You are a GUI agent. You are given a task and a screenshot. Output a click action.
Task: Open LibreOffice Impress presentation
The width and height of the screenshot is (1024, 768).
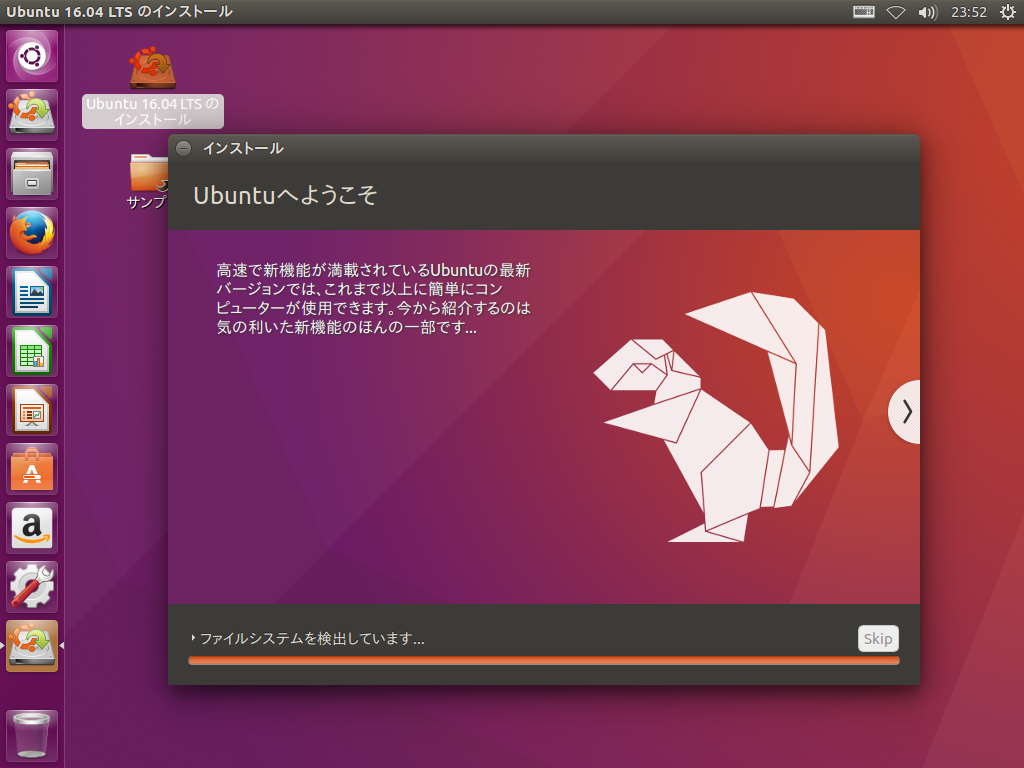[32, 410]
